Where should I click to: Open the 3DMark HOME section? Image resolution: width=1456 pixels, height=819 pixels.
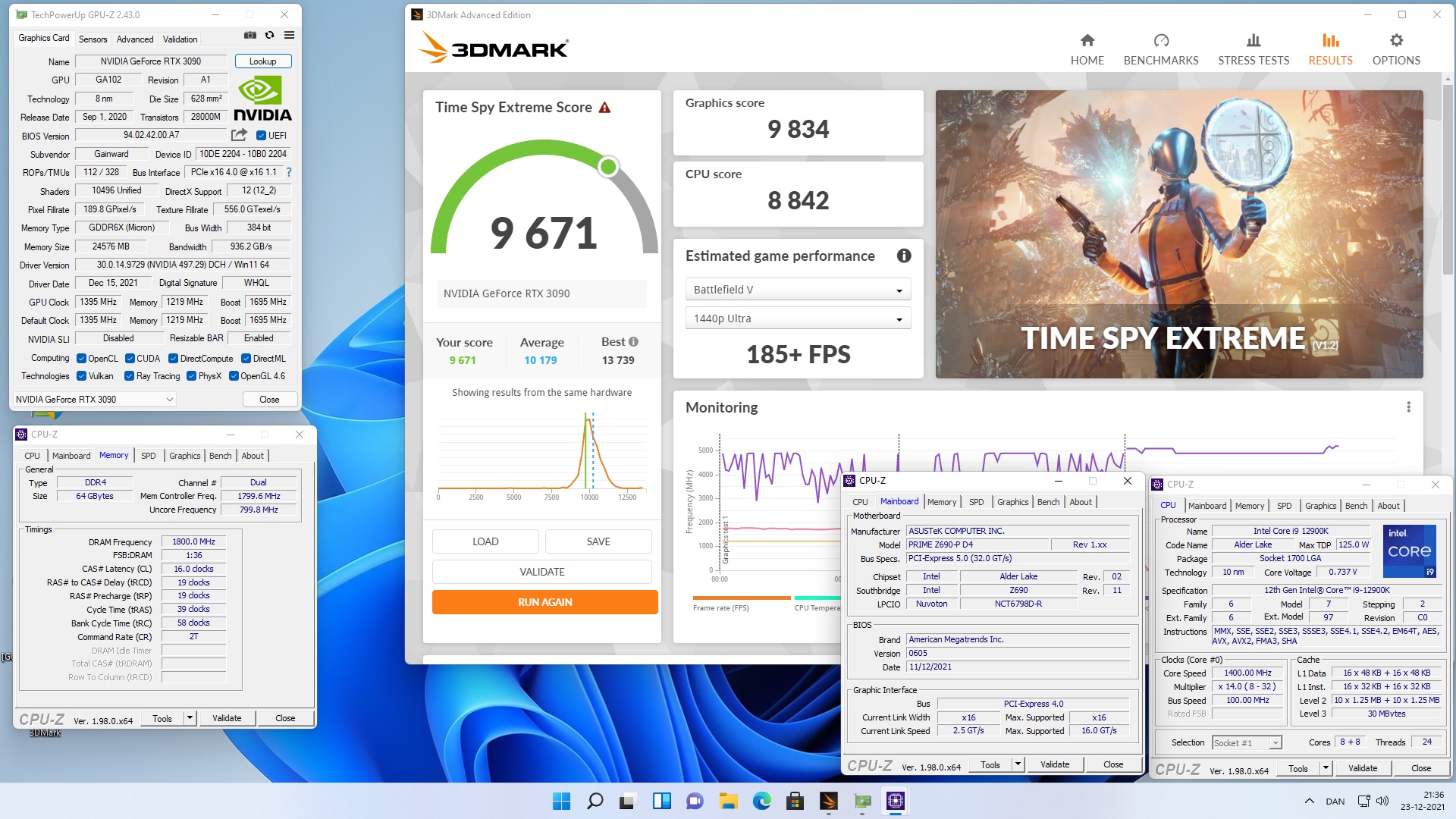point(1087,49)
